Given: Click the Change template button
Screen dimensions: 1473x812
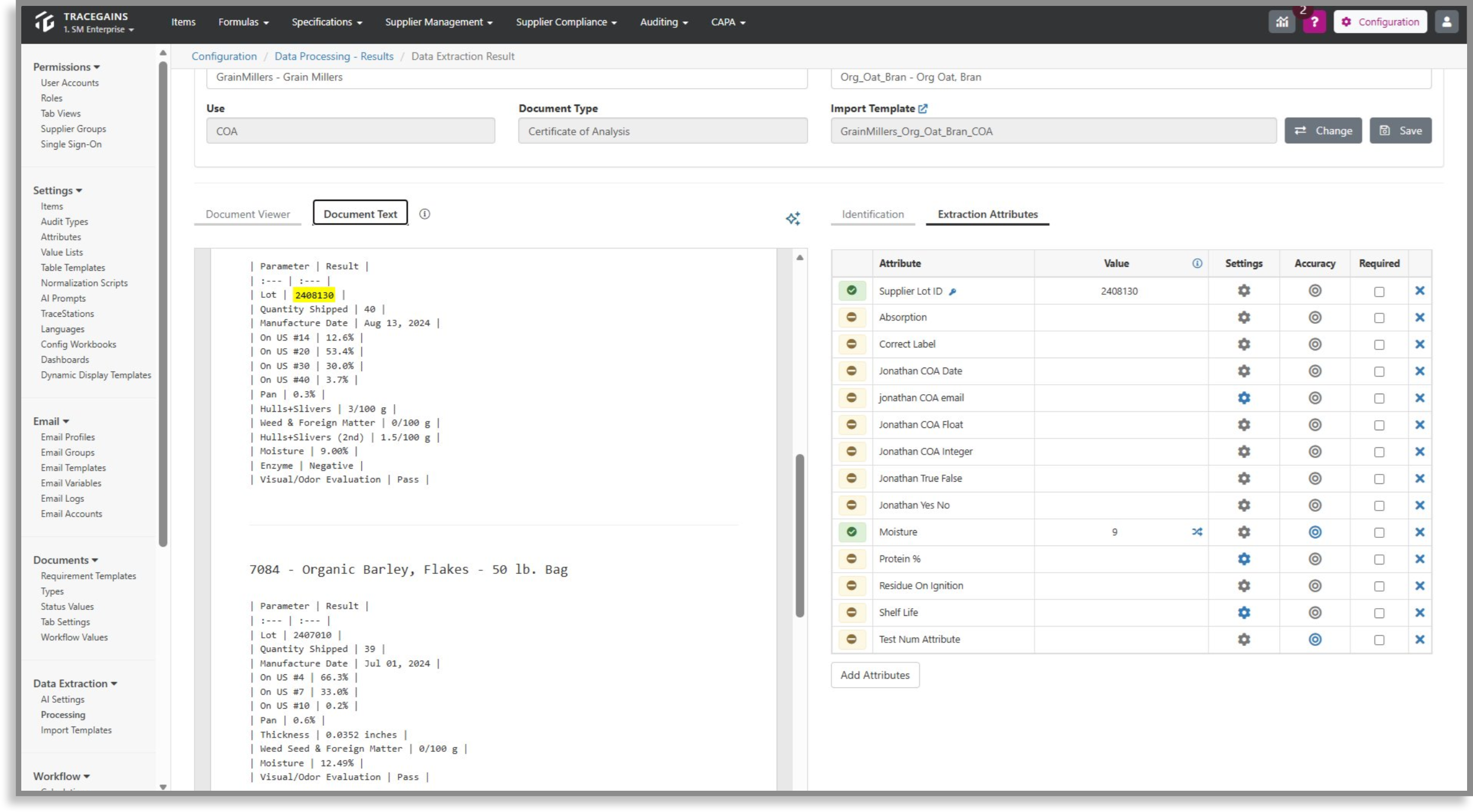Looking at the screenshot, I should tap(1323, 131).
